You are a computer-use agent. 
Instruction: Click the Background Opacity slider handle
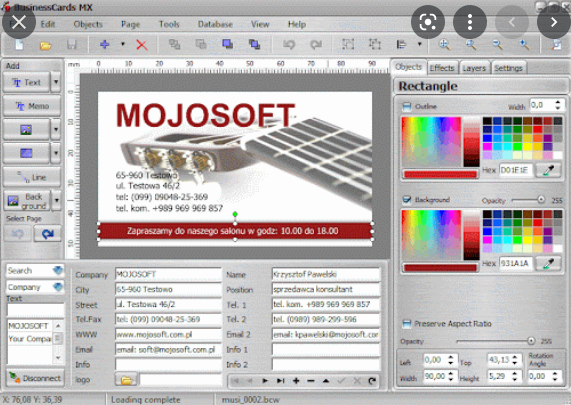(x=541, y=200)
